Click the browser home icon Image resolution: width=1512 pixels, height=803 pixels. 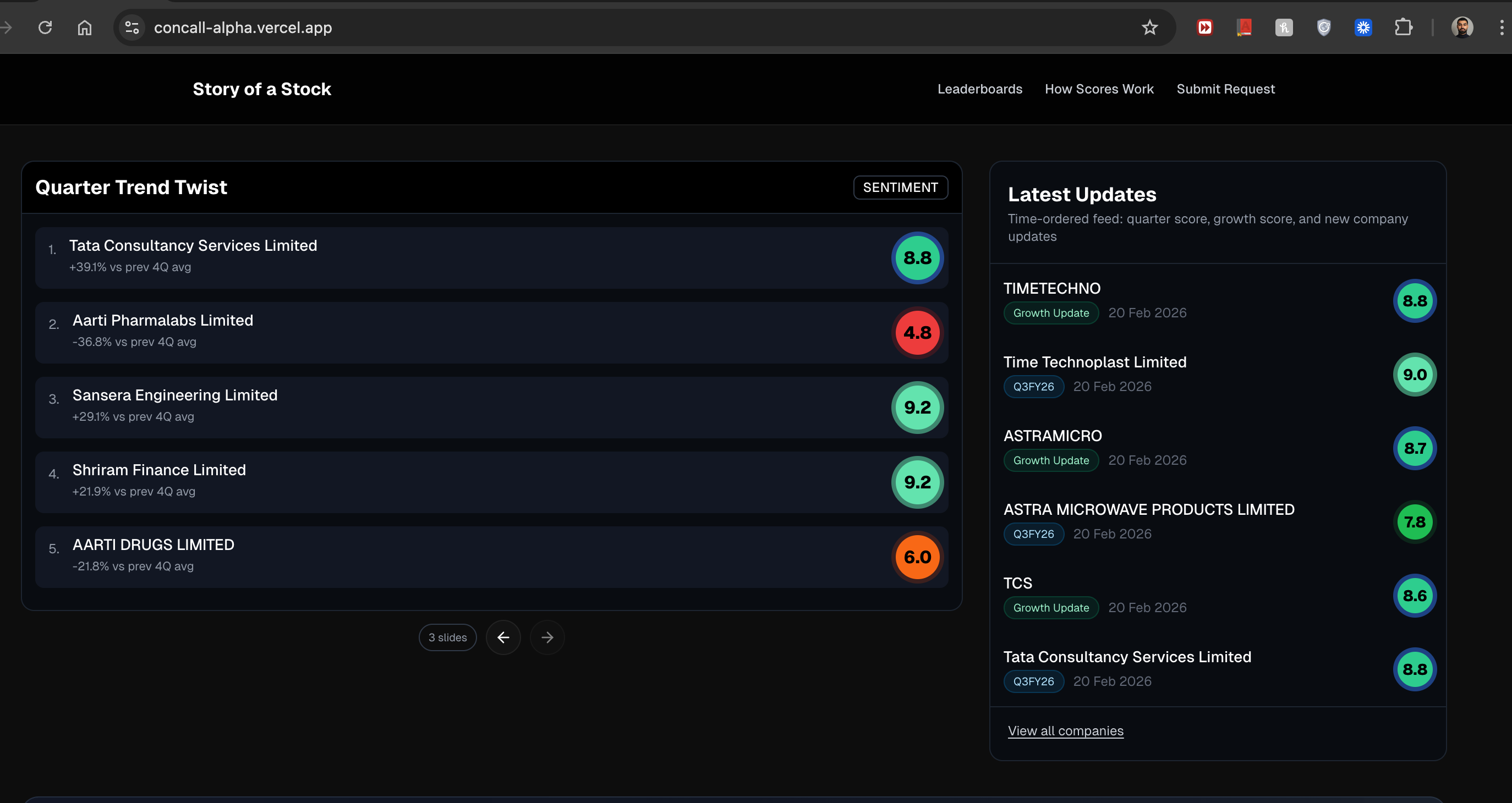(85, 28)
